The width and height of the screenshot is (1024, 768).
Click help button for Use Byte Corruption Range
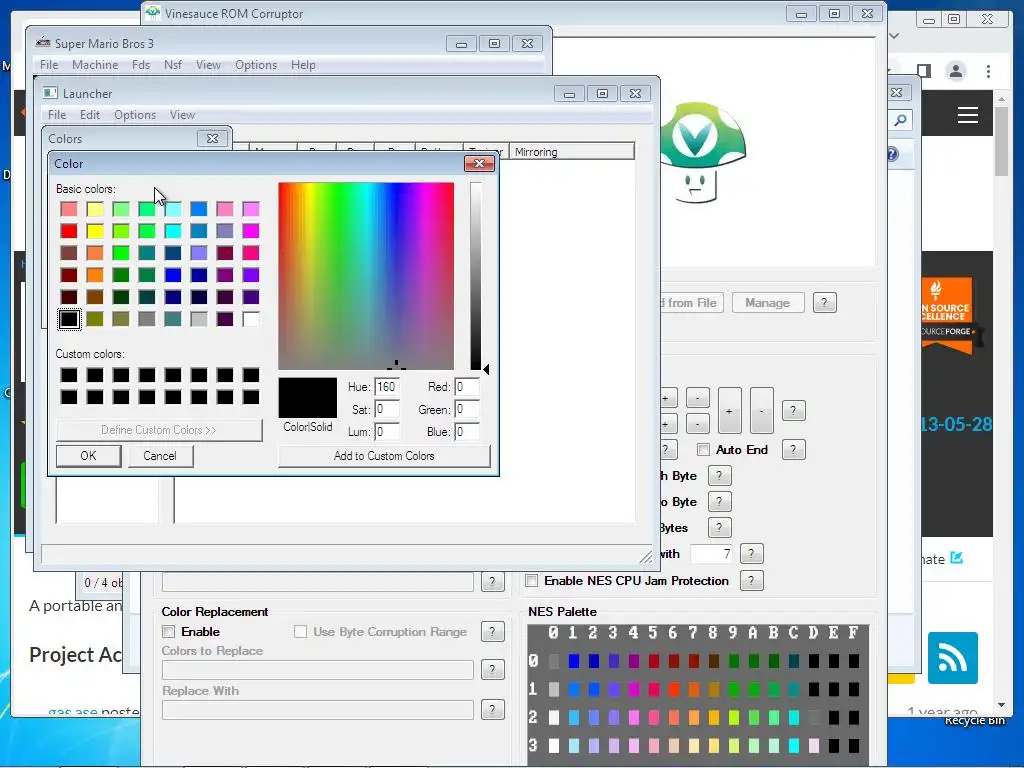492,632
